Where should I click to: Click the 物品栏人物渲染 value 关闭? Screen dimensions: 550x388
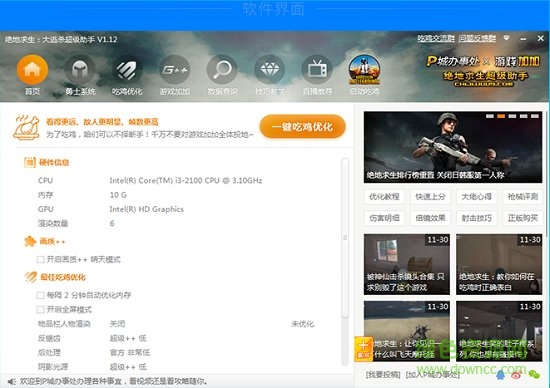click(117, 324)
